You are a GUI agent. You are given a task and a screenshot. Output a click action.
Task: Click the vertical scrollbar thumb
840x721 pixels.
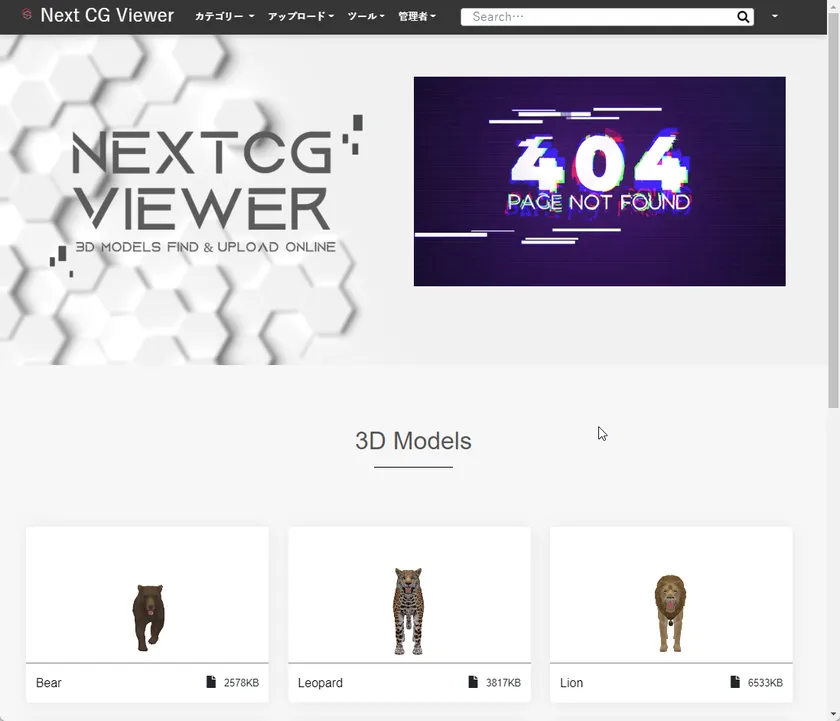coord(834,211)
